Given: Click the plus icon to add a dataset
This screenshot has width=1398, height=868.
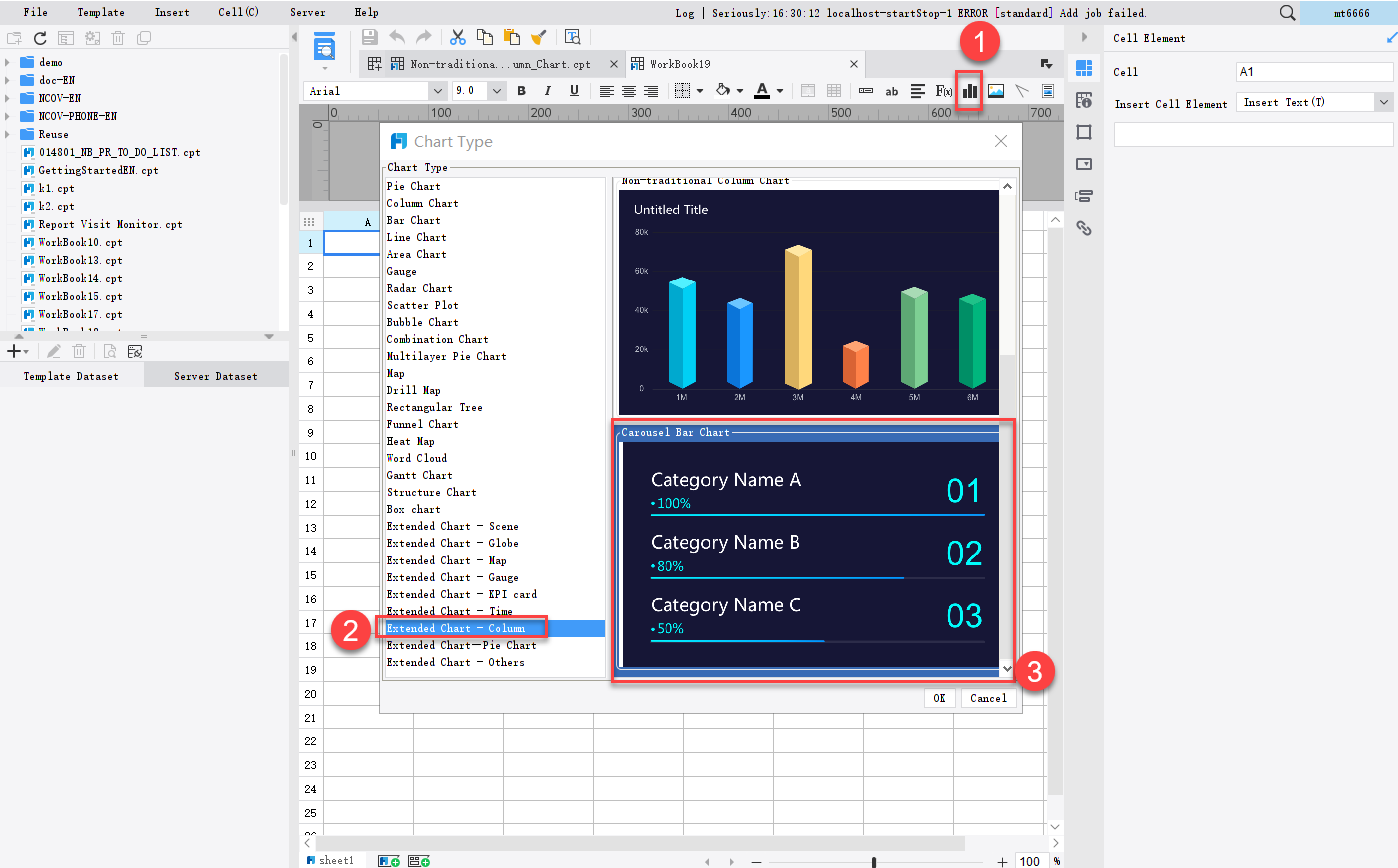Looking at the screenshot, I should tap(14, 351).
